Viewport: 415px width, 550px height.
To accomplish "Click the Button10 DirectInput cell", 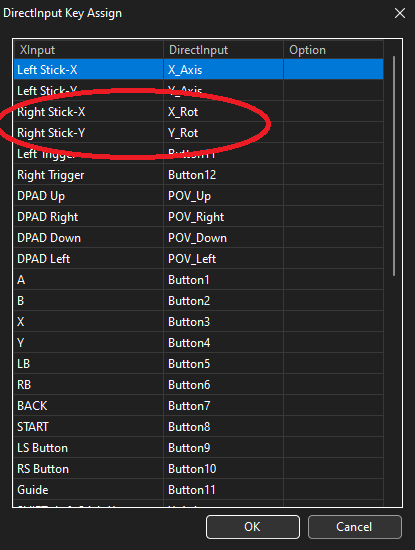I will click(223, 469).
